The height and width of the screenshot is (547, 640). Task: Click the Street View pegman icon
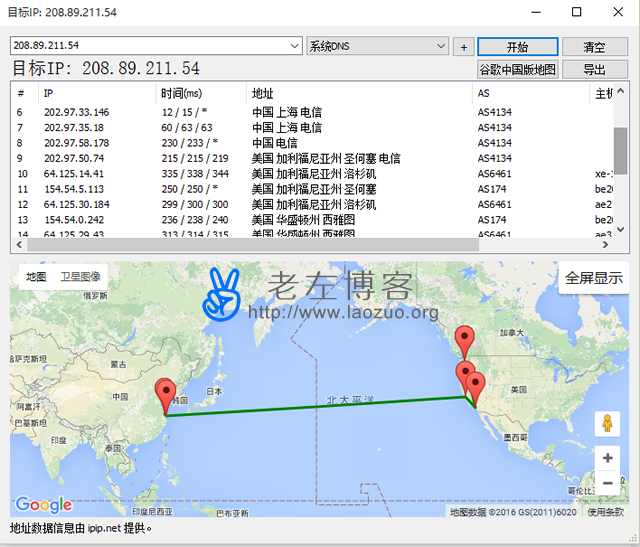tap(607, 424)
